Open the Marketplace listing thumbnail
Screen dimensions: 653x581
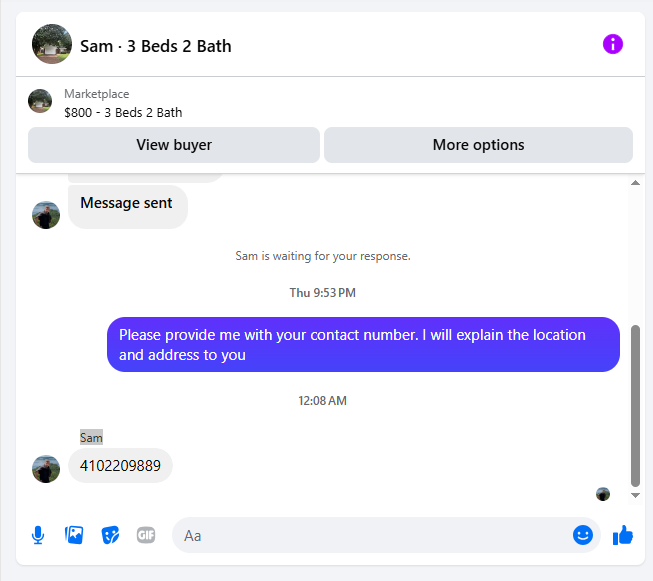coord(40,101)
